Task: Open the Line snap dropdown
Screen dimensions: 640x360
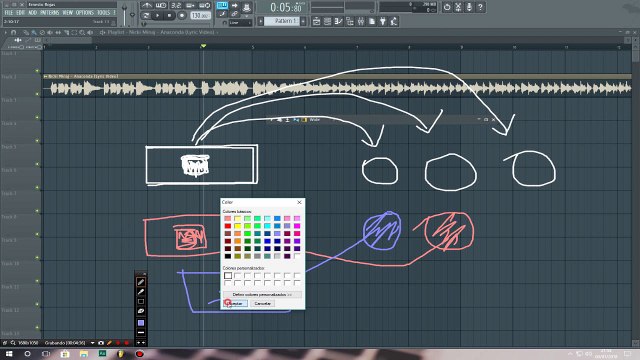Action: [240, 23]
